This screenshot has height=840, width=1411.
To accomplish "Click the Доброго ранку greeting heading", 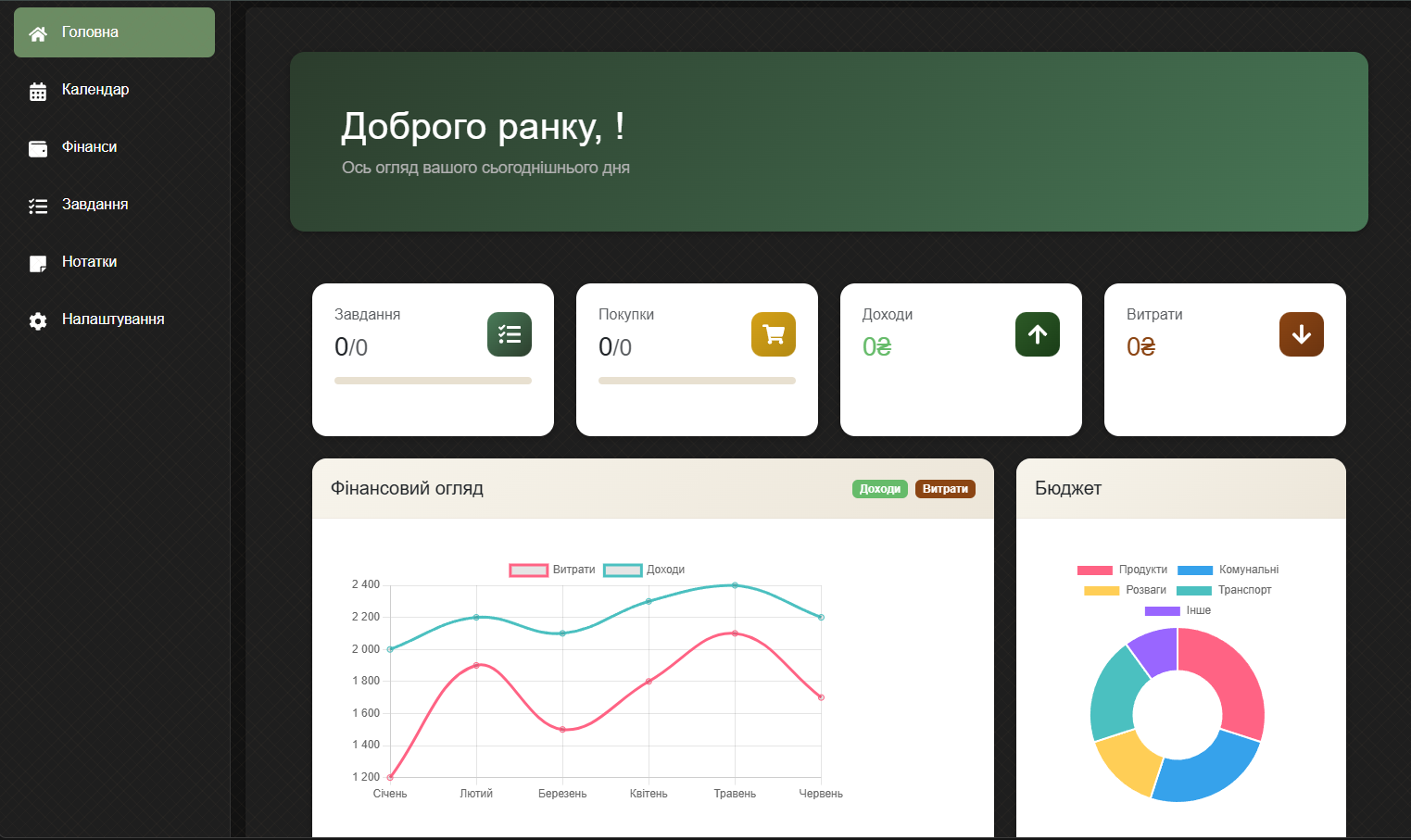I will click(x=483, y=126).
